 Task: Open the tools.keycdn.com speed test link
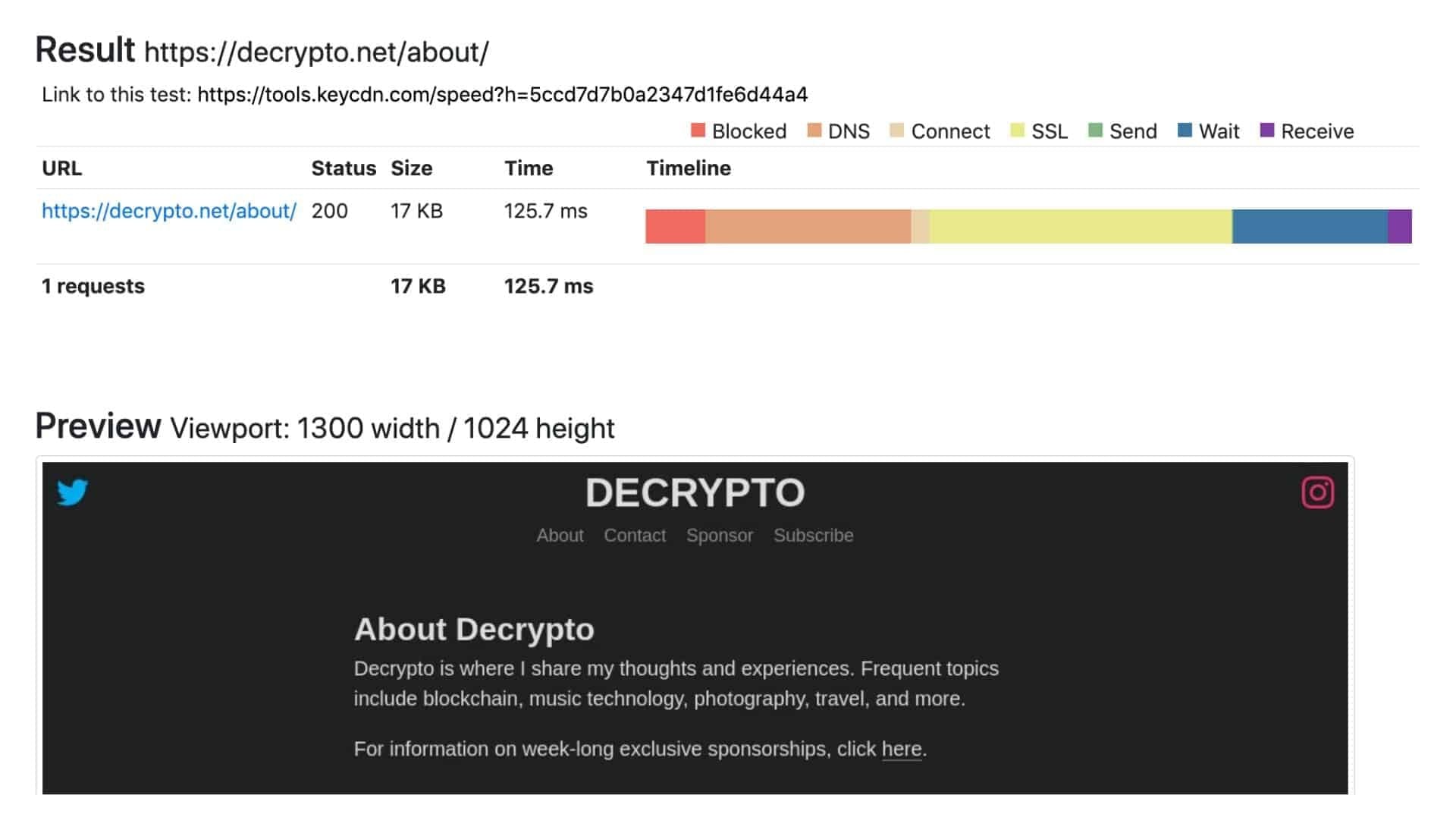tap(502, 94)
